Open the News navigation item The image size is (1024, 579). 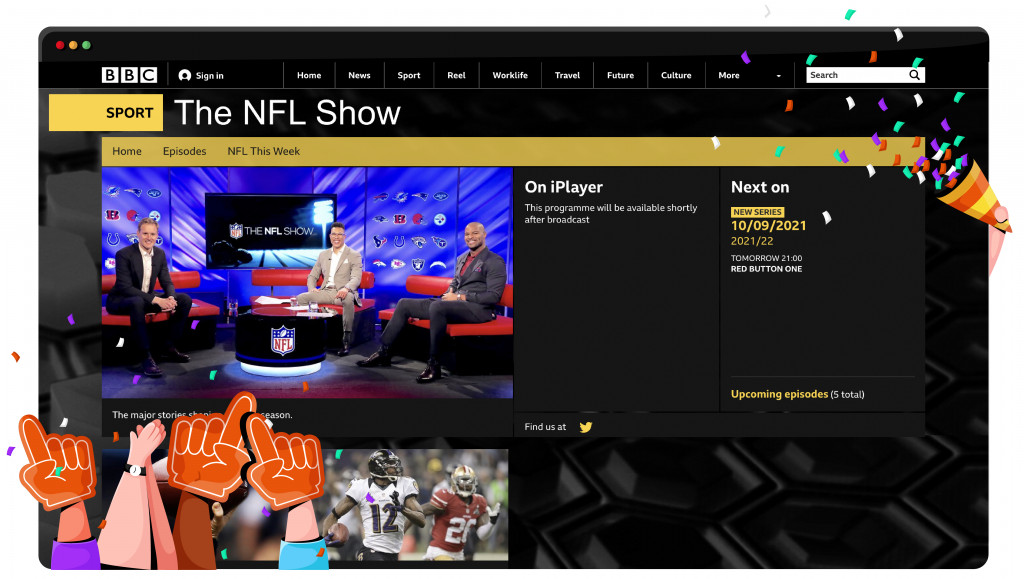click(x=359, y=75)
